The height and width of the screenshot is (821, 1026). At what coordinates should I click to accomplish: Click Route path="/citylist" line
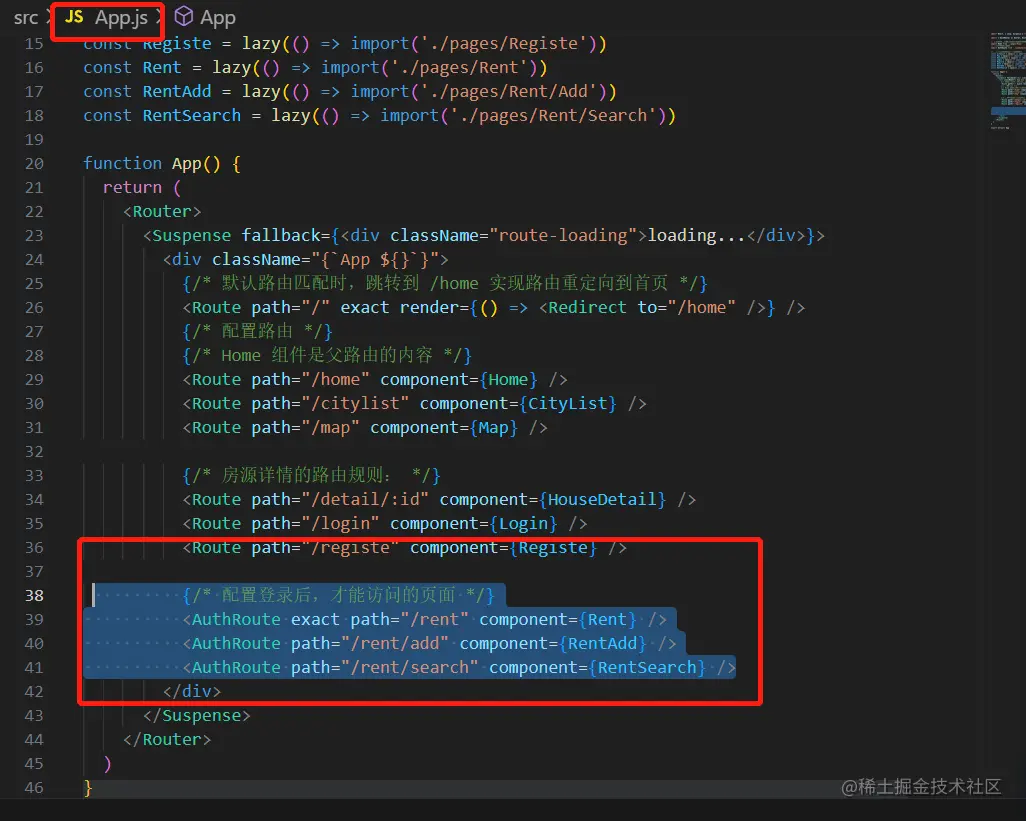coord(414,404)
